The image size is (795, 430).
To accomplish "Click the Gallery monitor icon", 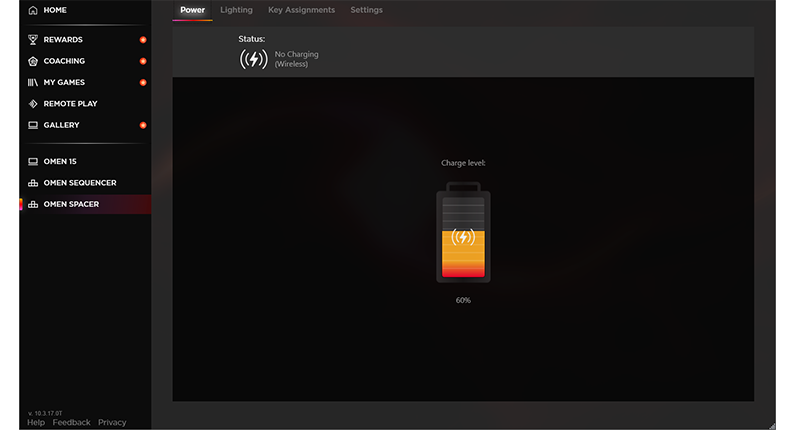I will [x=33, y=125].
